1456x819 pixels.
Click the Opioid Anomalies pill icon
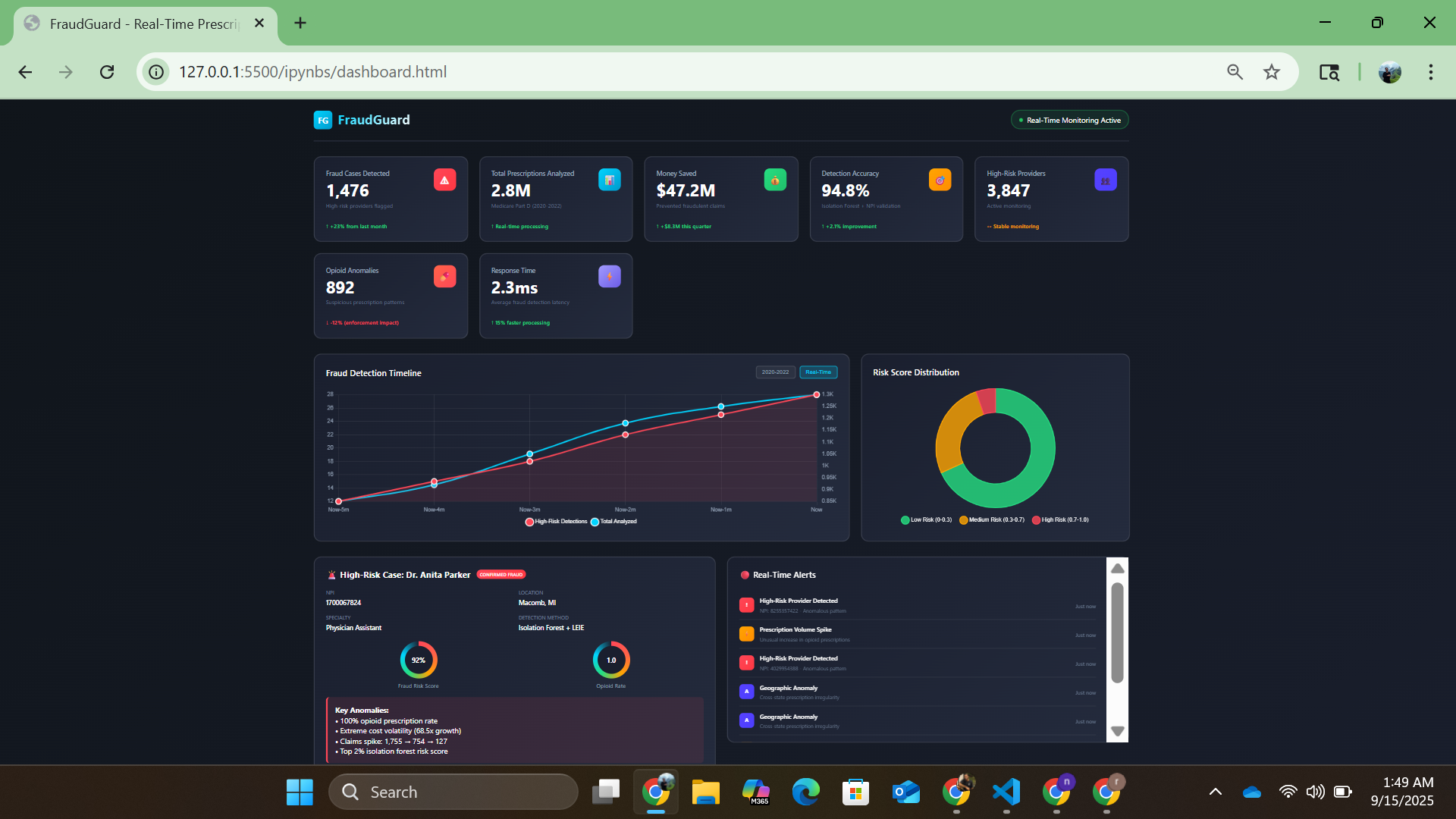click(x=444, y=276)
